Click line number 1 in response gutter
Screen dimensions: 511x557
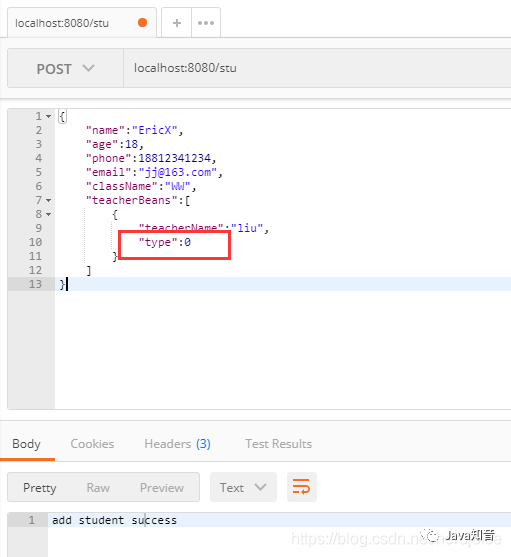coord(32,520)
